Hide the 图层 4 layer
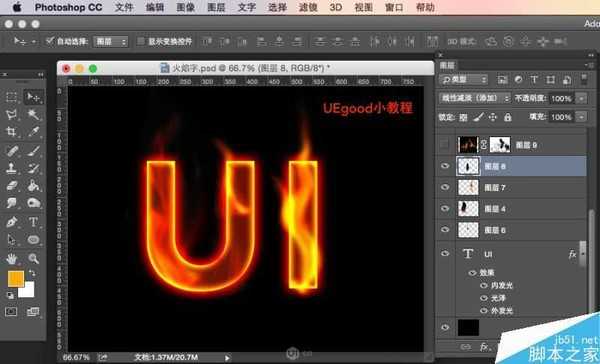 pos(445,208)
